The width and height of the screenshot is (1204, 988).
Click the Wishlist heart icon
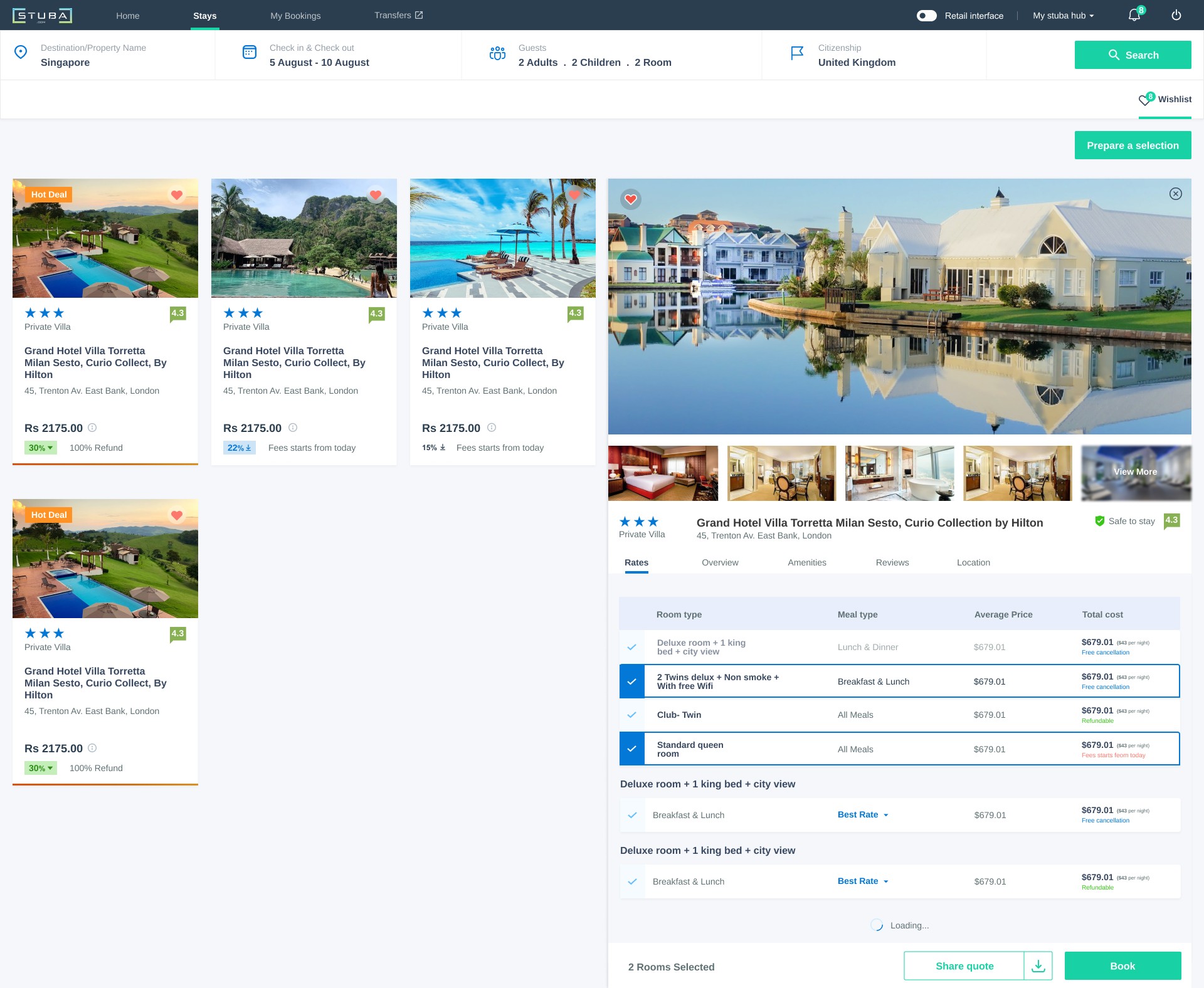coord(1144,100)
